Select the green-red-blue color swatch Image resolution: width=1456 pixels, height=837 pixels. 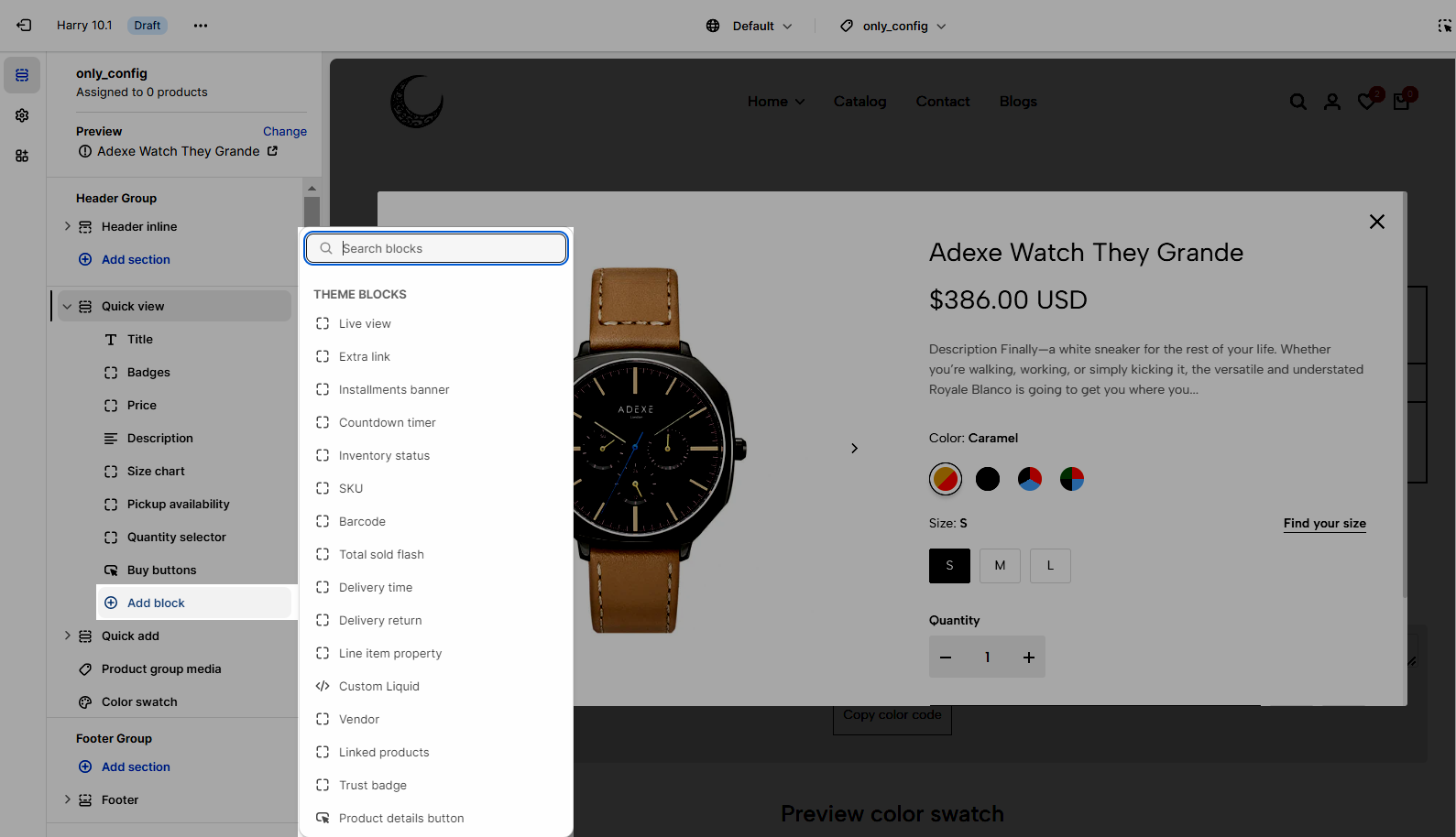tap(1072, 479)
